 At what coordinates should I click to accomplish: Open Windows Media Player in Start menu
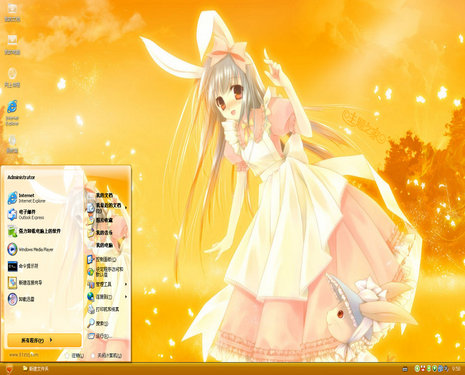coord(30,249)
